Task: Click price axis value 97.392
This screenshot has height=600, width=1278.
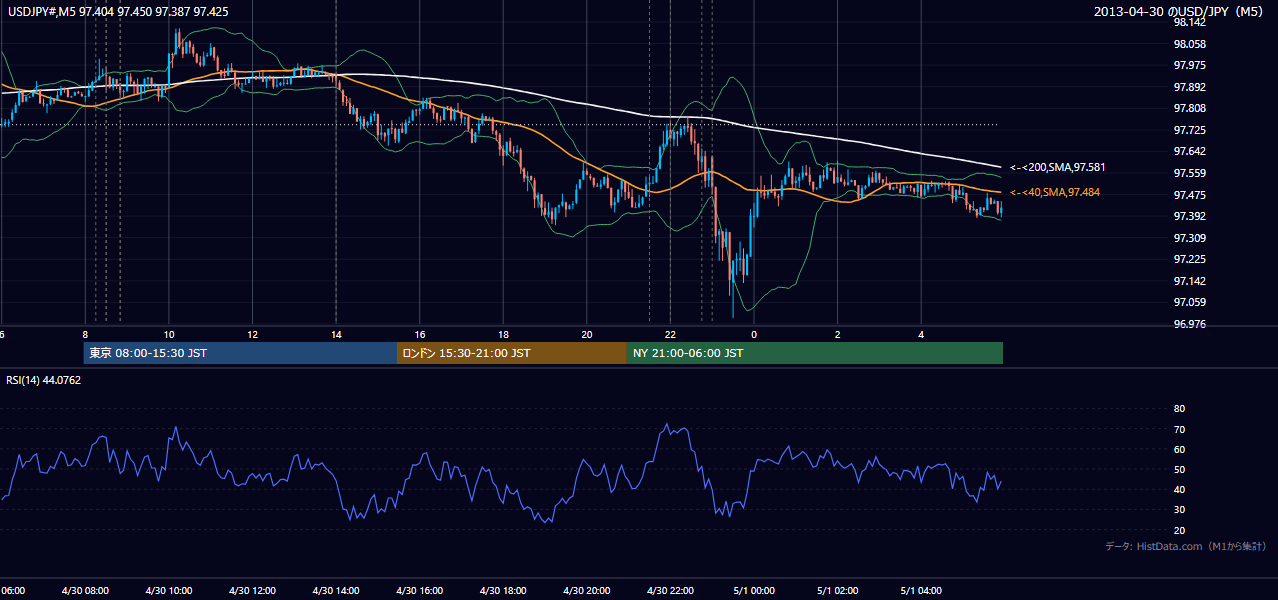Action: pyautogui.click(x=1189, y=216)
